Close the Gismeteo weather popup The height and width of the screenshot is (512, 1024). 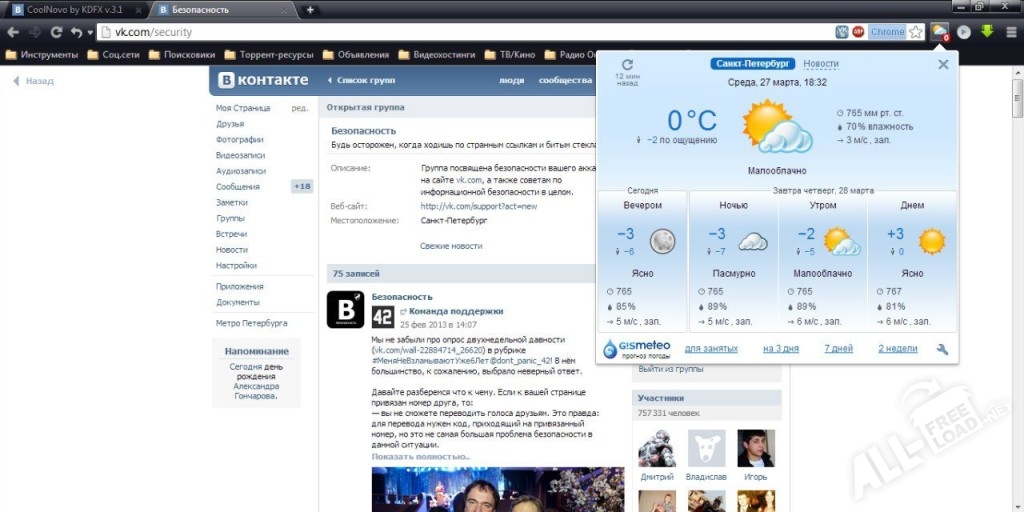click(943, 64)
